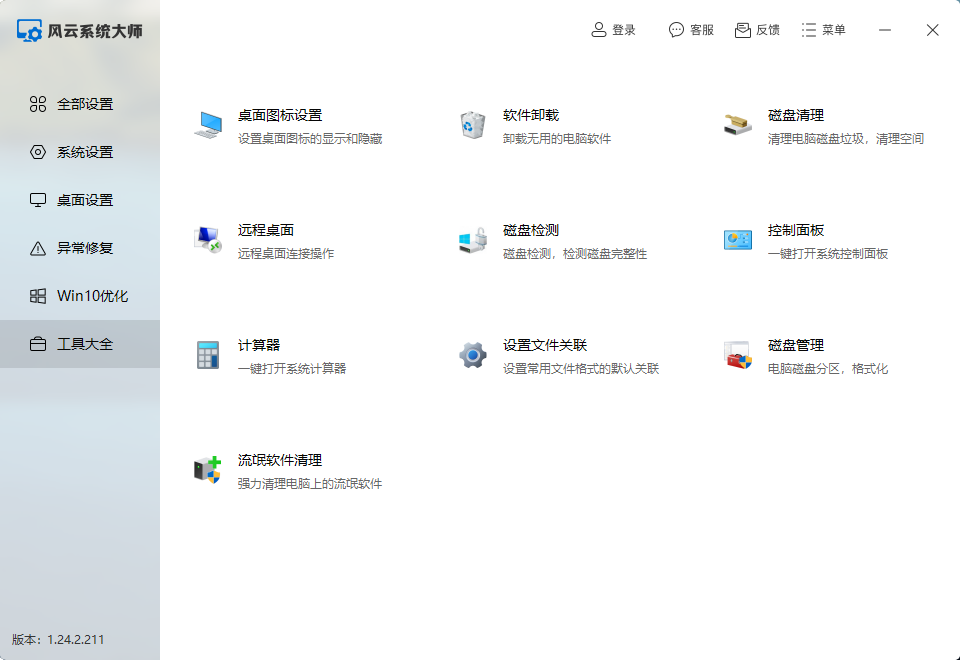Switch to 异常修复 section

point(80,248)
